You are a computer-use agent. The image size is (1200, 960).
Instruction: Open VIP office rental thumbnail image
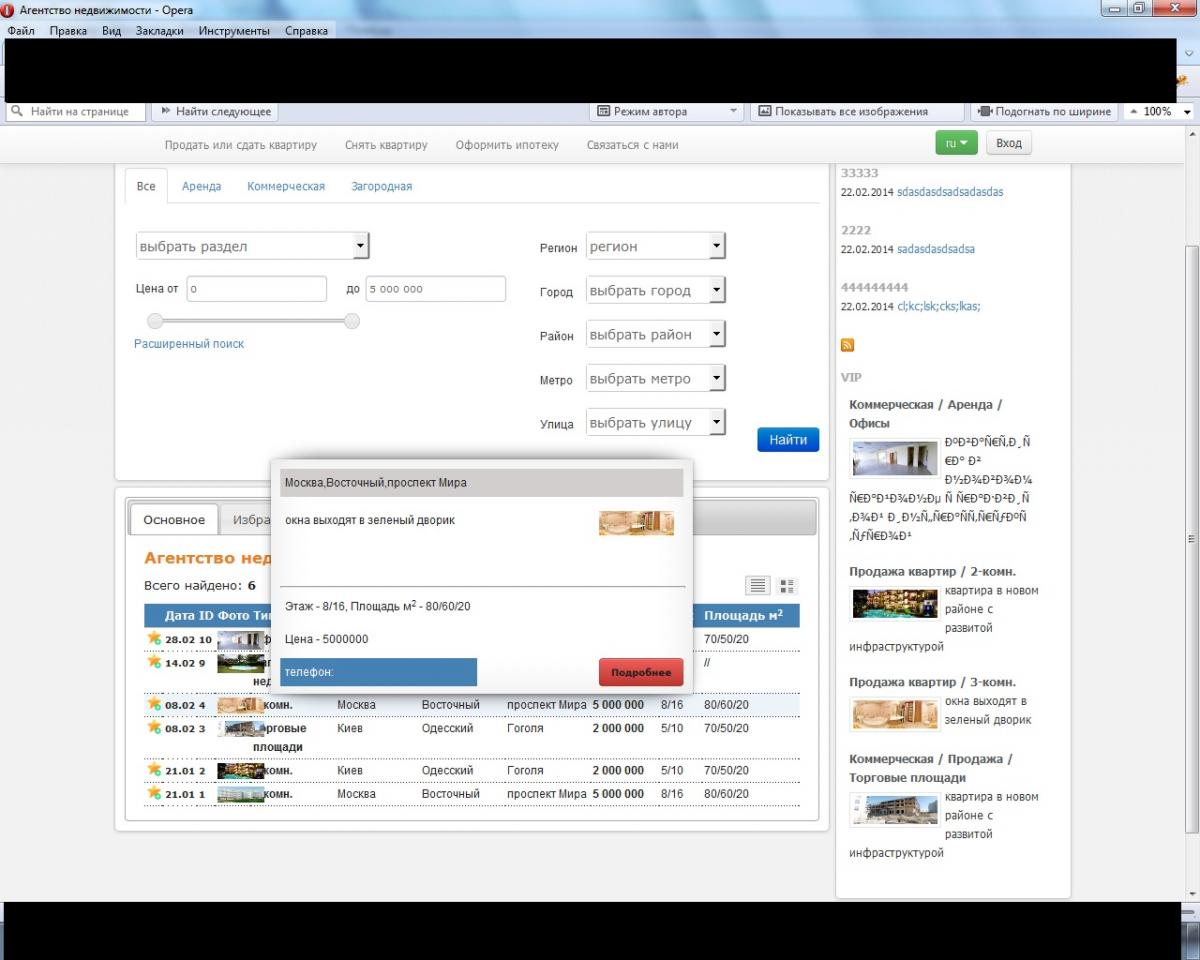coord(894,458)
